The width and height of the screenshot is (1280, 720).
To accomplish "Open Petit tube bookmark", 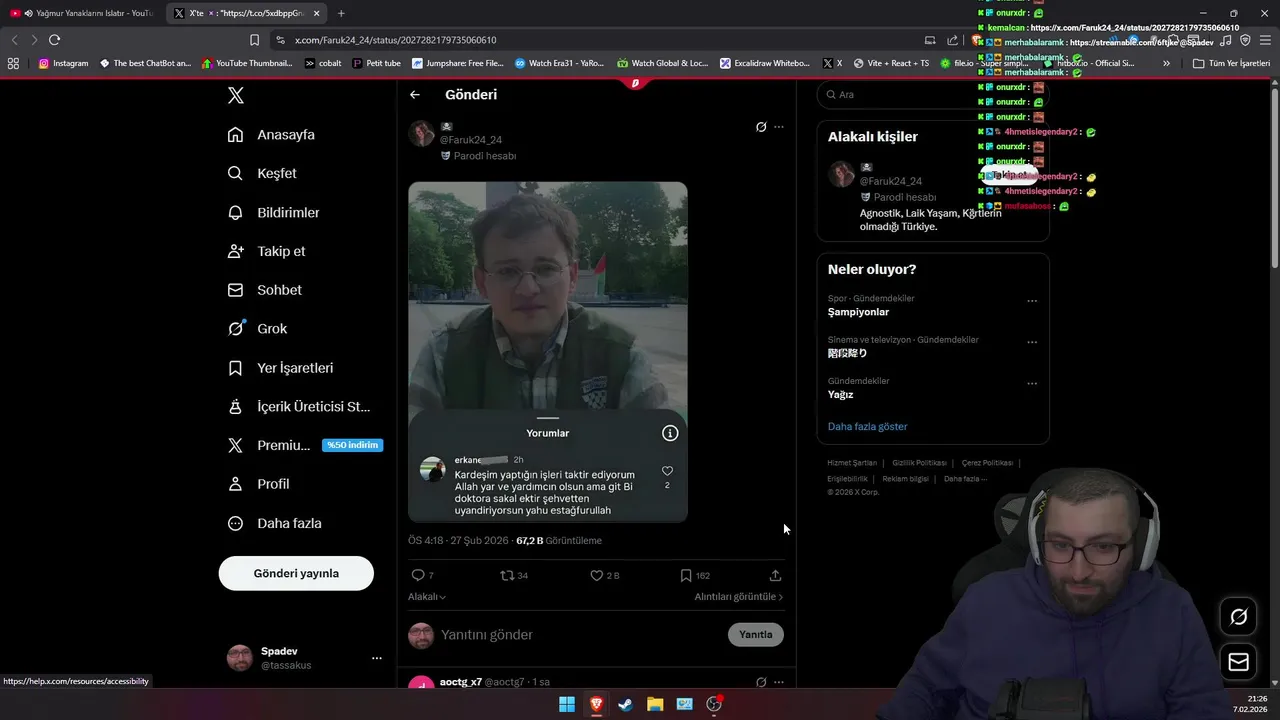I will (x=376, y=63).
